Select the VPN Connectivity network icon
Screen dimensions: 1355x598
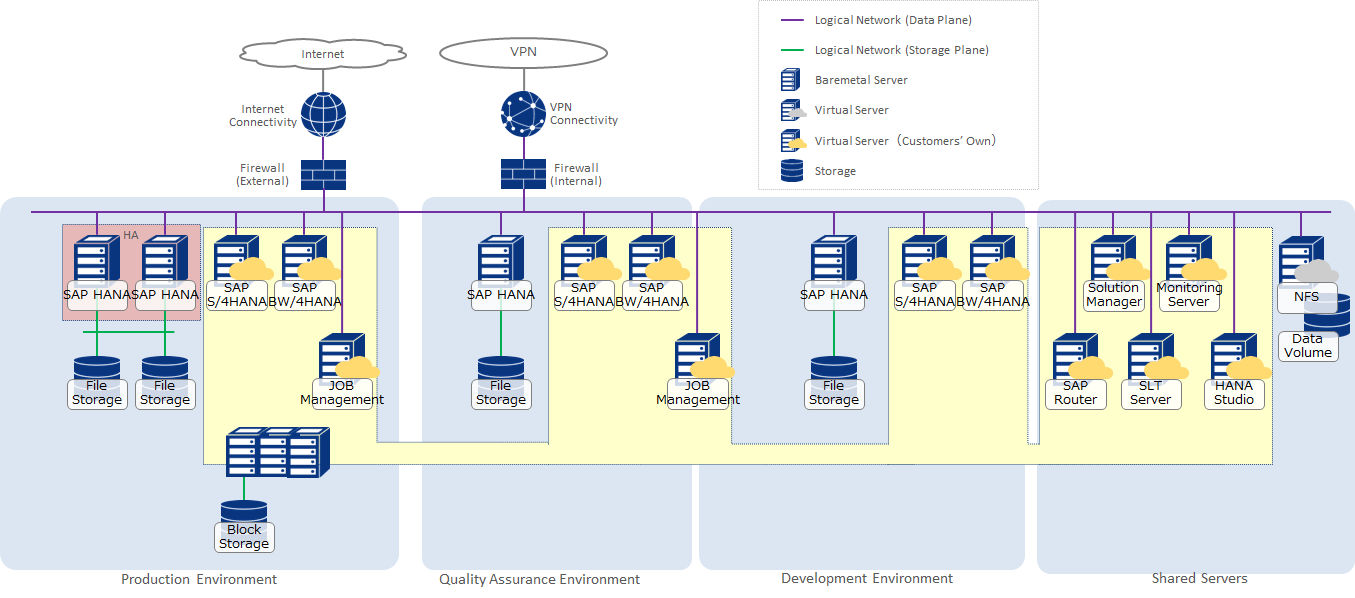point(523,114)
